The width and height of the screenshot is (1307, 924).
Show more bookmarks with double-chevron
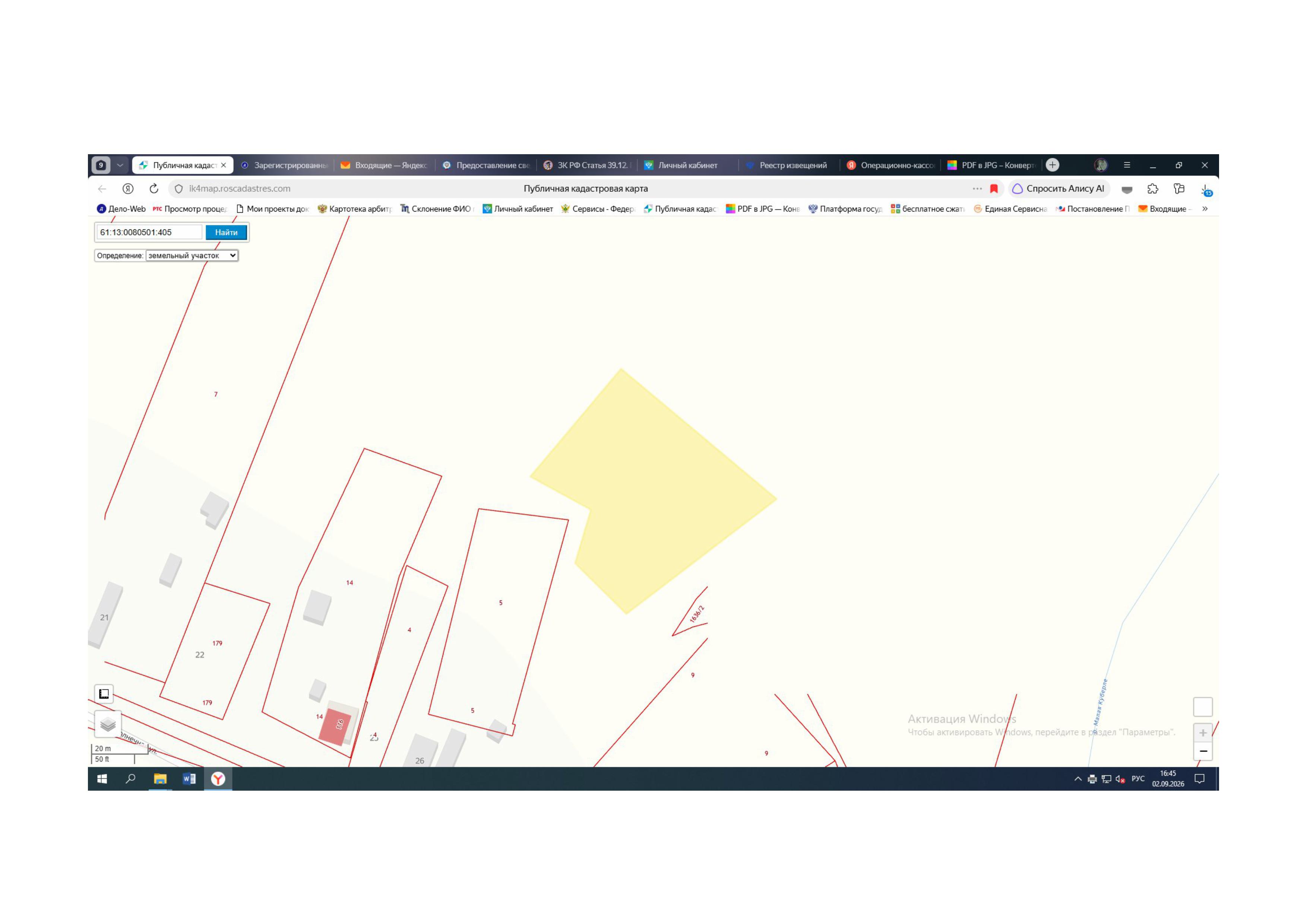pos(1205,209)
